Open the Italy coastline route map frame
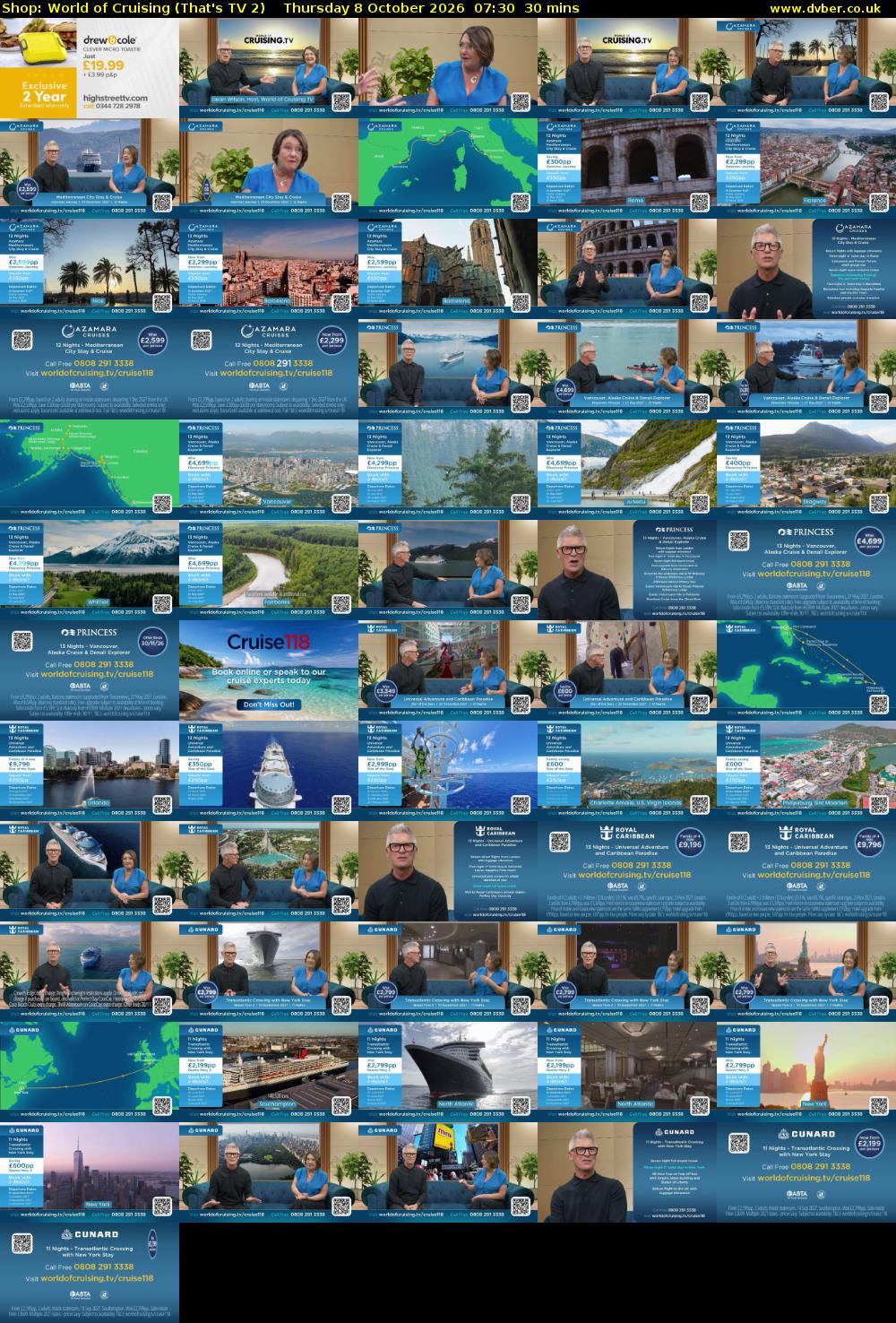This screenshot has height=1323, width=896. click(448, 169)
